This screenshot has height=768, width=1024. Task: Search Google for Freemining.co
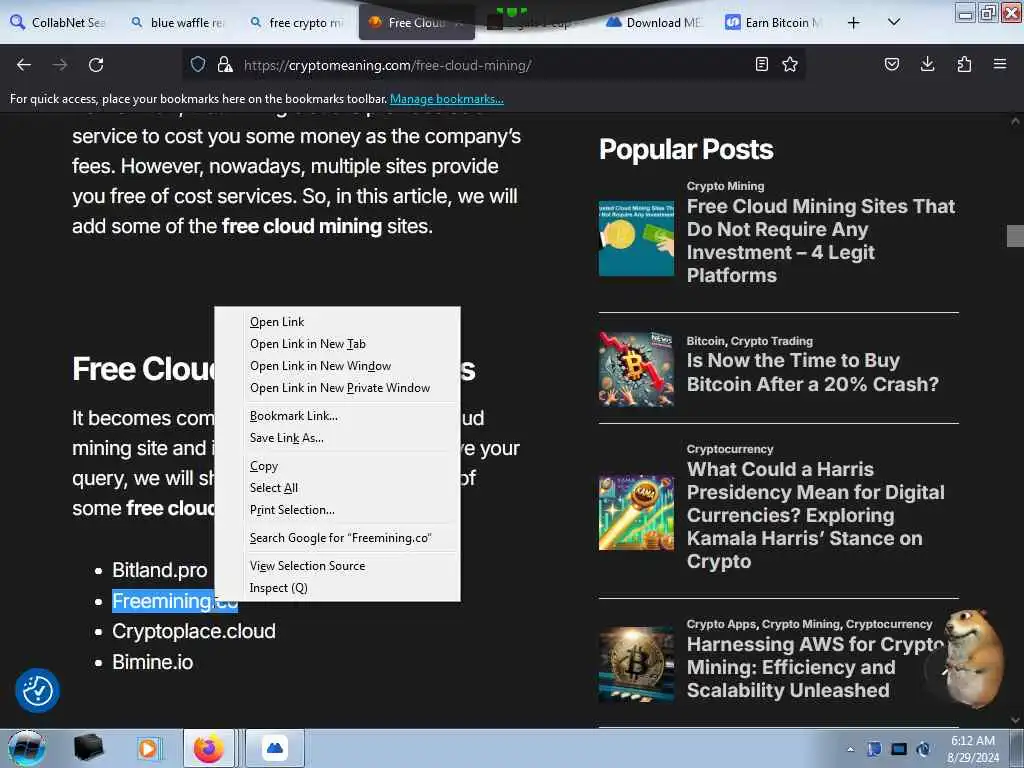[337, 538]
